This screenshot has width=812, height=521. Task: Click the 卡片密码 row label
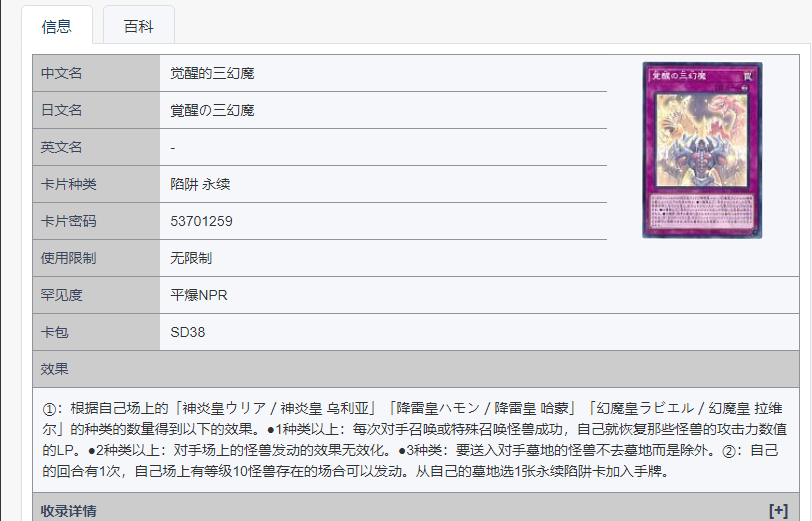68,221
